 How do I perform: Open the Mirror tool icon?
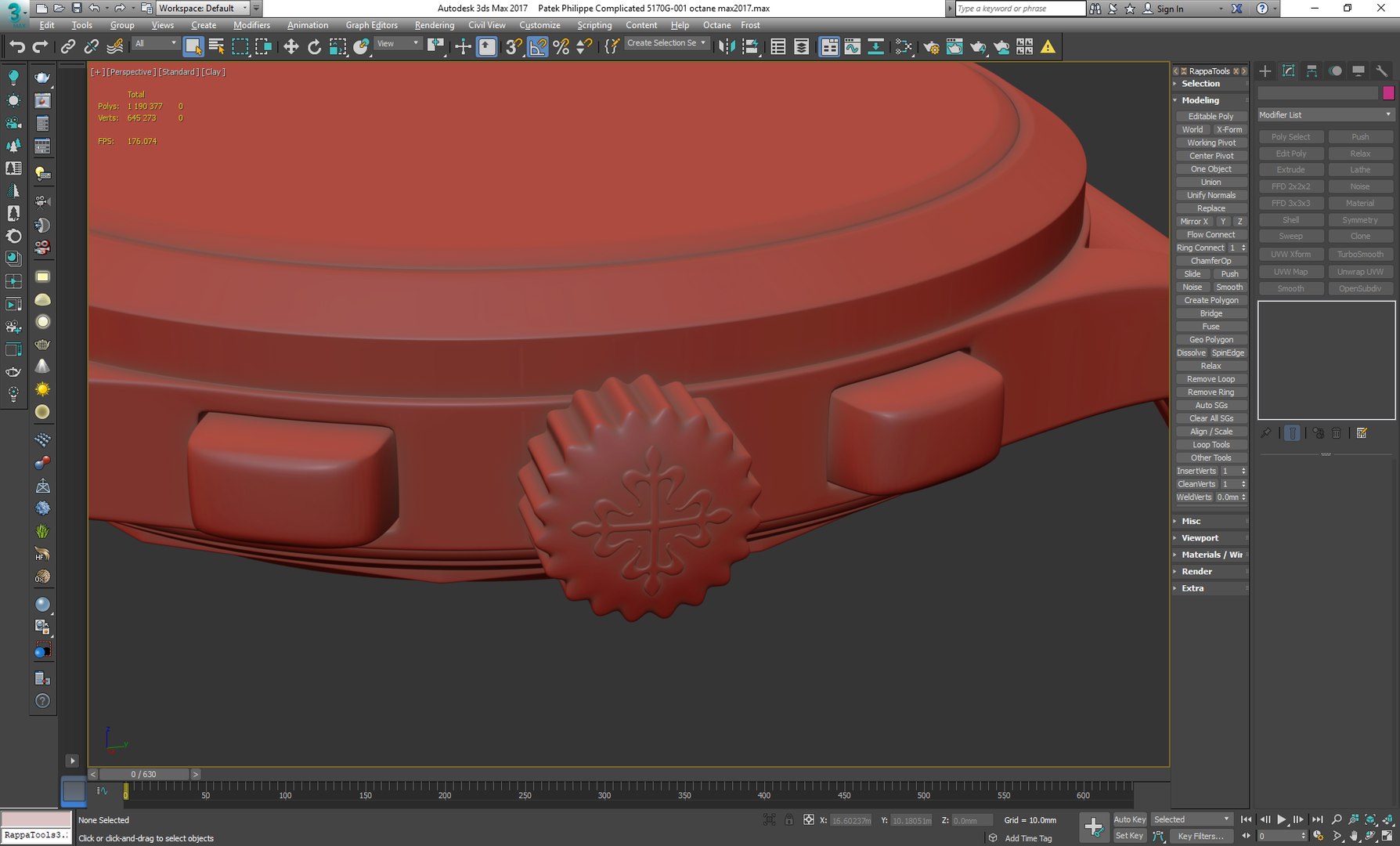click(x=727, y=47)
